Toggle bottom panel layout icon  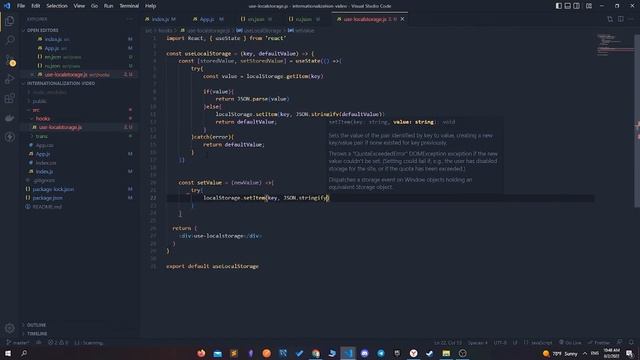point(567,6)
